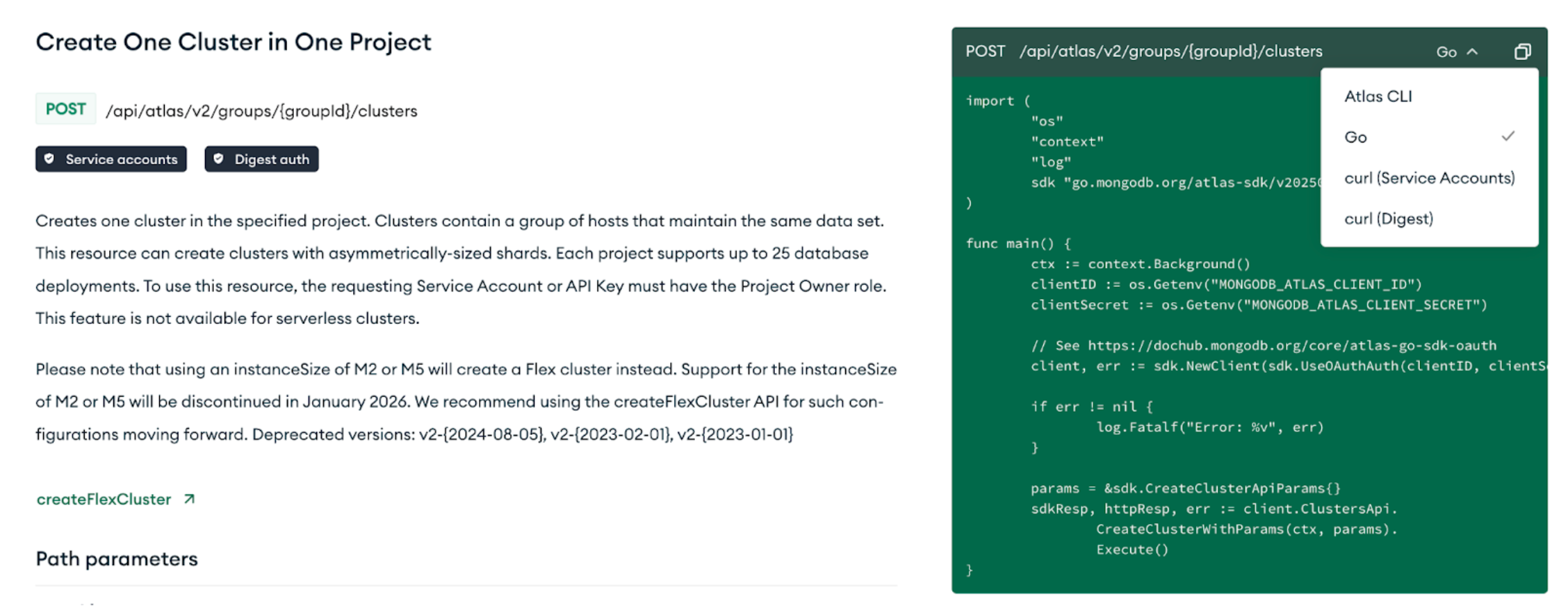Viewport: 1568px width, 610px height.
Task: Click the dochub.mongodb.org comment URL line
Action: pyautogui.click(x=1264, y=345)
